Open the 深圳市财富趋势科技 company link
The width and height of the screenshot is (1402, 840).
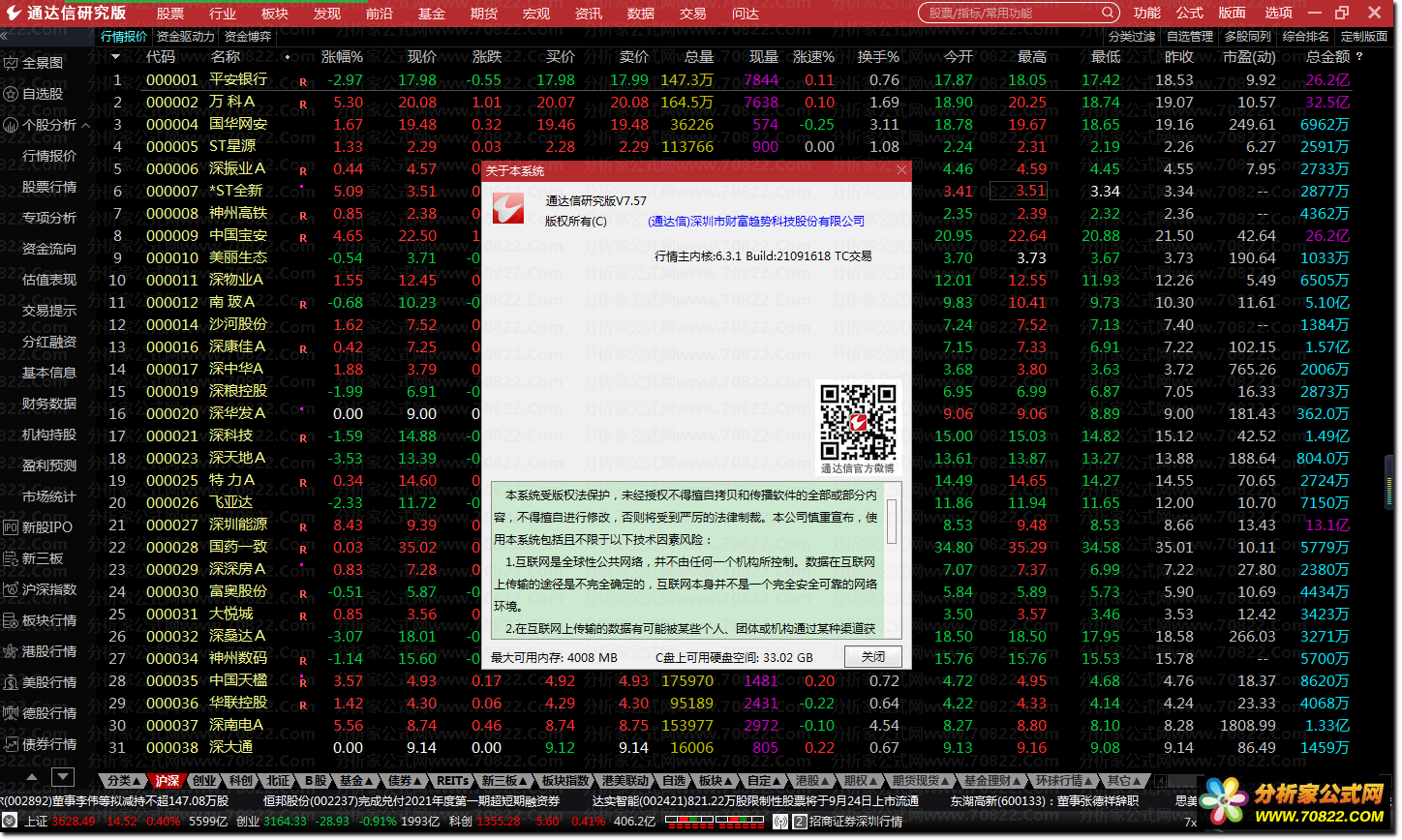click(756, 222)
